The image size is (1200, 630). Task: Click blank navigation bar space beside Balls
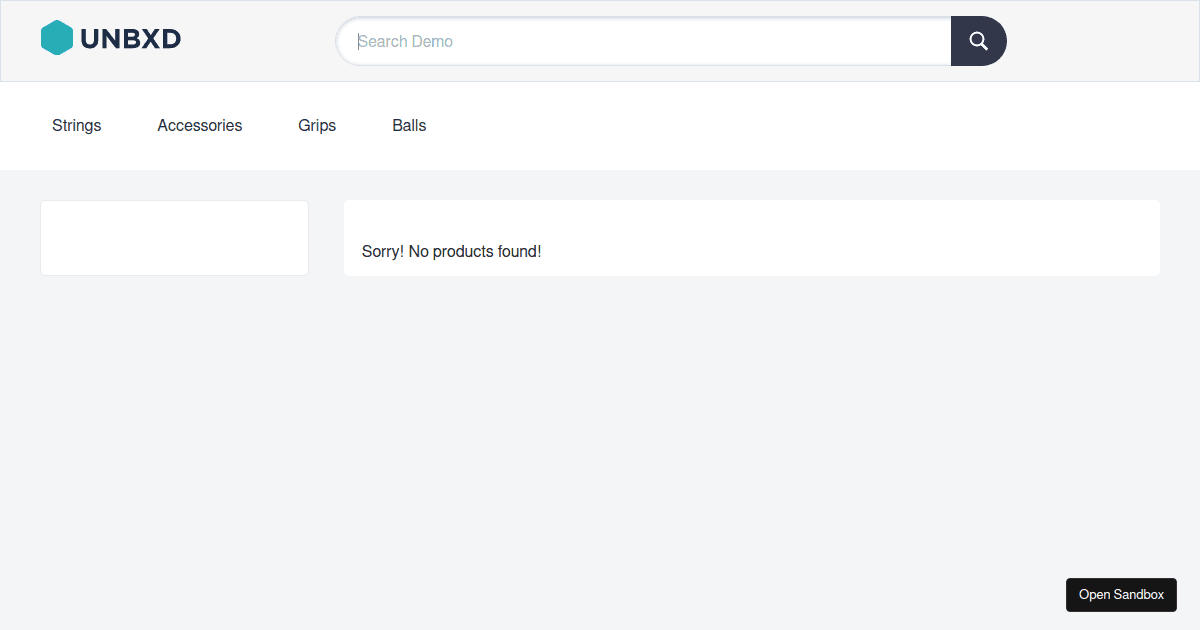point(800,125)
